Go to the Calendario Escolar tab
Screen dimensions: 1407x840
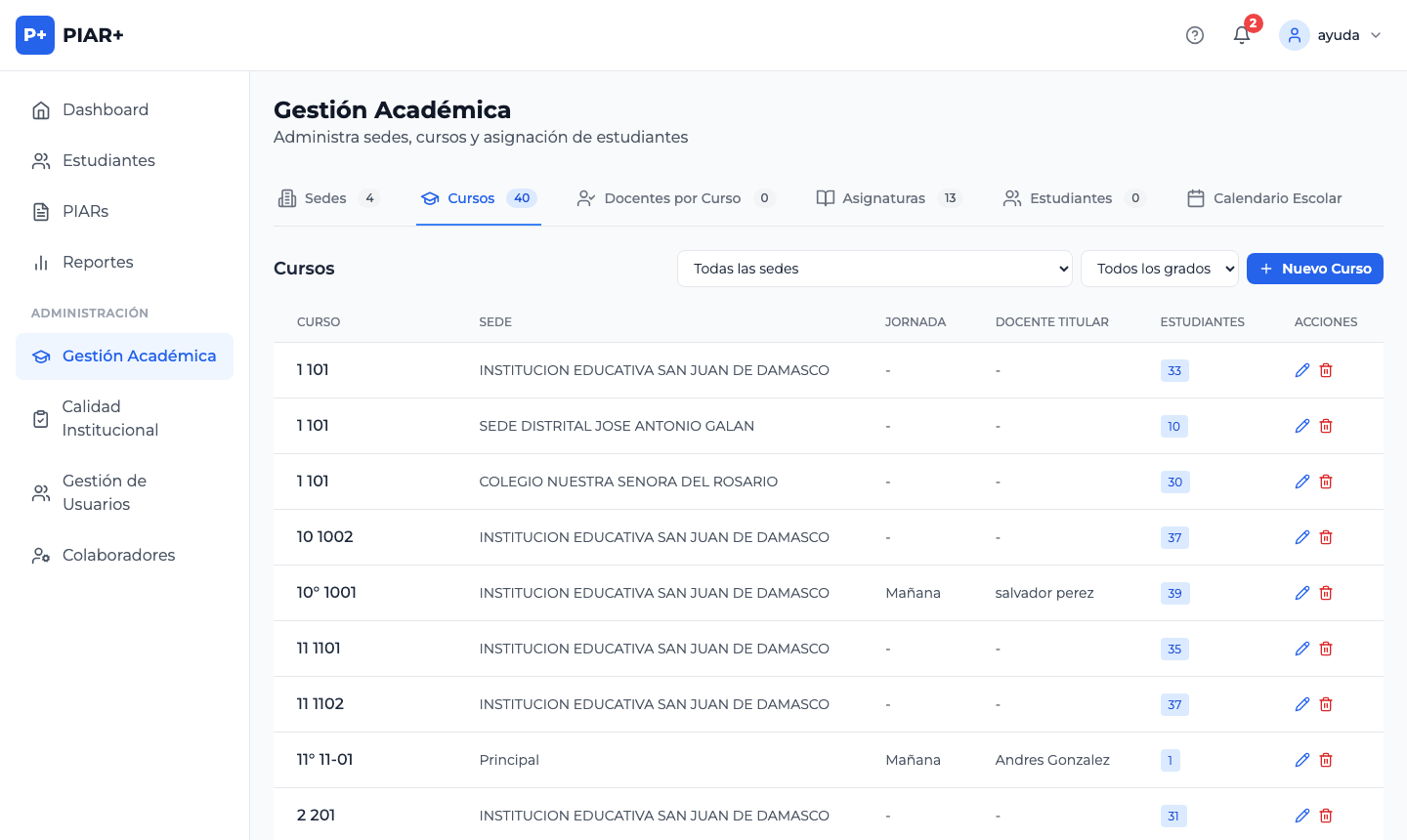pyautogui.click(x=1264, y=198)
